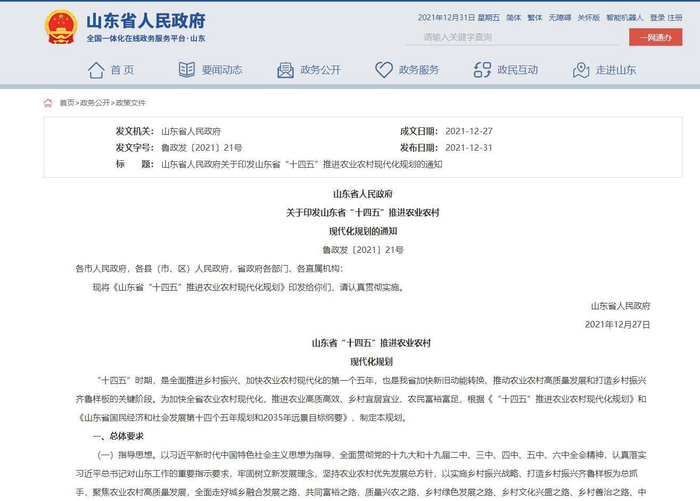Click the 发布日期 value 2021-12-31
Viewport: 700px width, 501px height.
pyautogui.click(x=469, y=148)
